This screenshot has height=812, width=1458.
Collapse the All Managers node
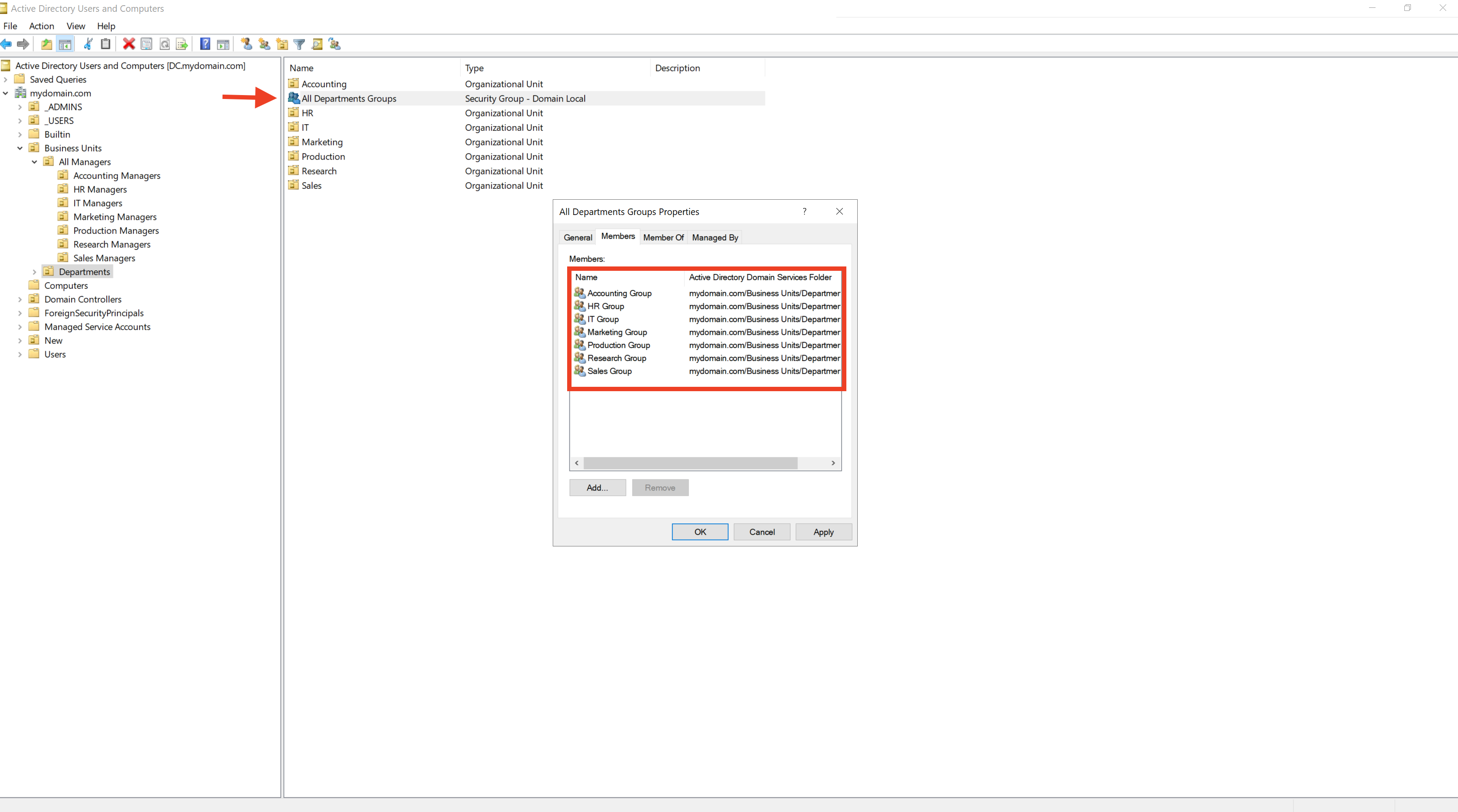(34, 162)
